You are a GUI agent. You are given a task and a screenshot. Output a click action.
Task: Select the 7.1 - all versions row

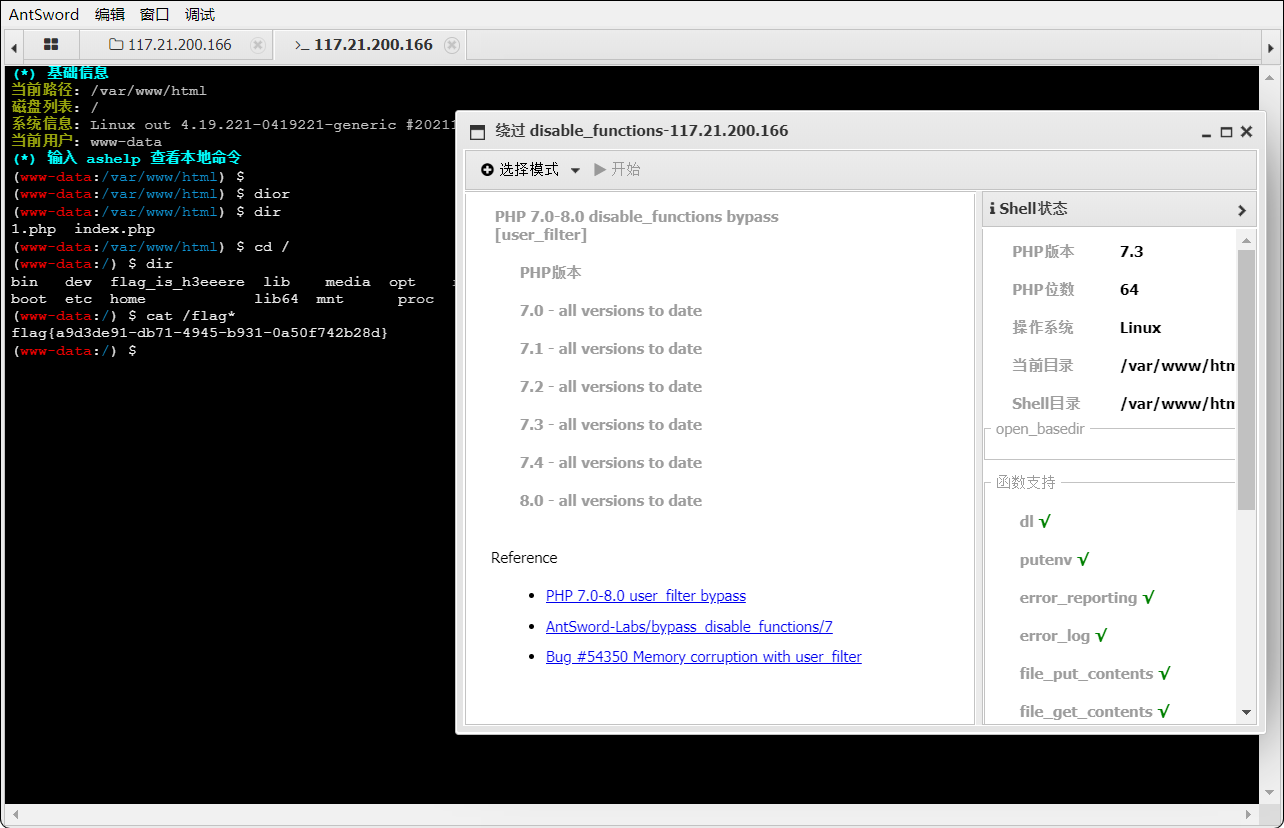tap(611, 349)
